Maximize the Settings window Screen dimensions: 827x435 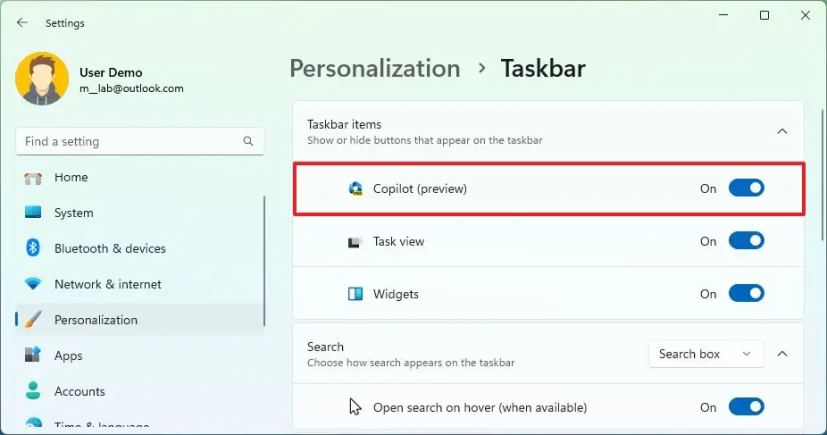(x=764, y=15)
